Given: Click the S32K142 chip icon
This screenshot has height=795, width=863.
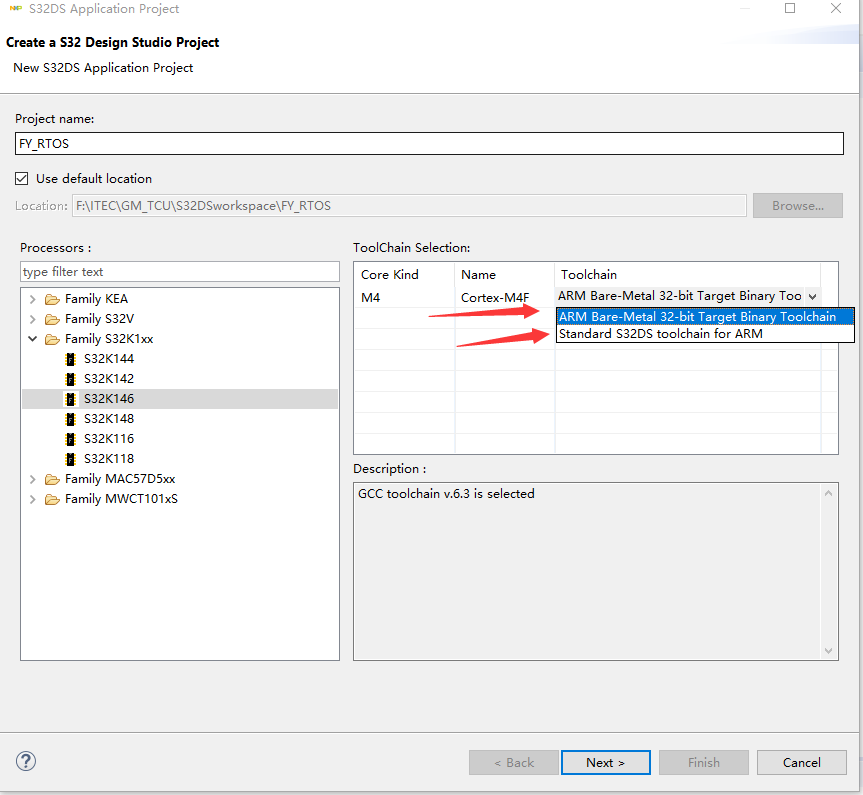Looking at the screenshot, I should point(70,379).
